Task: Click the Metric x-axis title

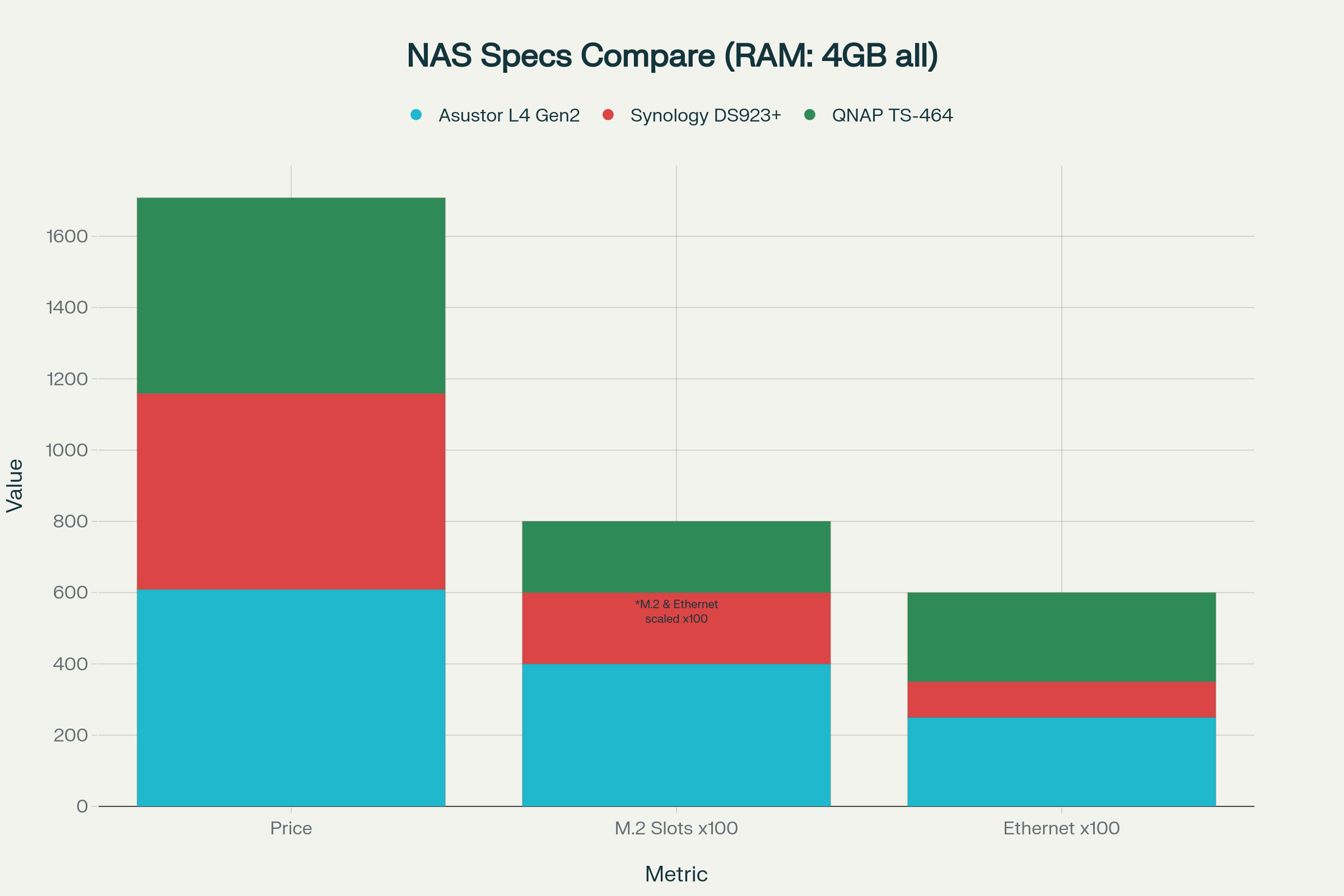Action: [676, 874]
